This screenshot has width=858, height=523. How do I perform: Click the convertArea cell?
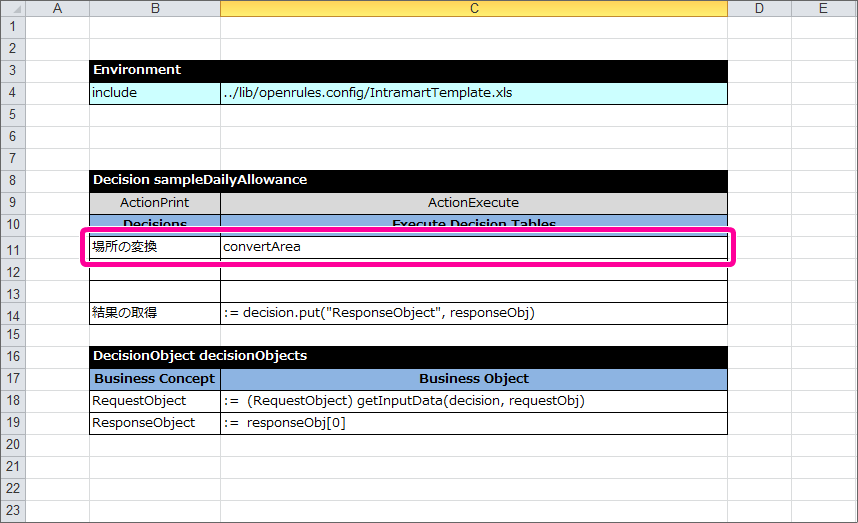coord(473,247)
